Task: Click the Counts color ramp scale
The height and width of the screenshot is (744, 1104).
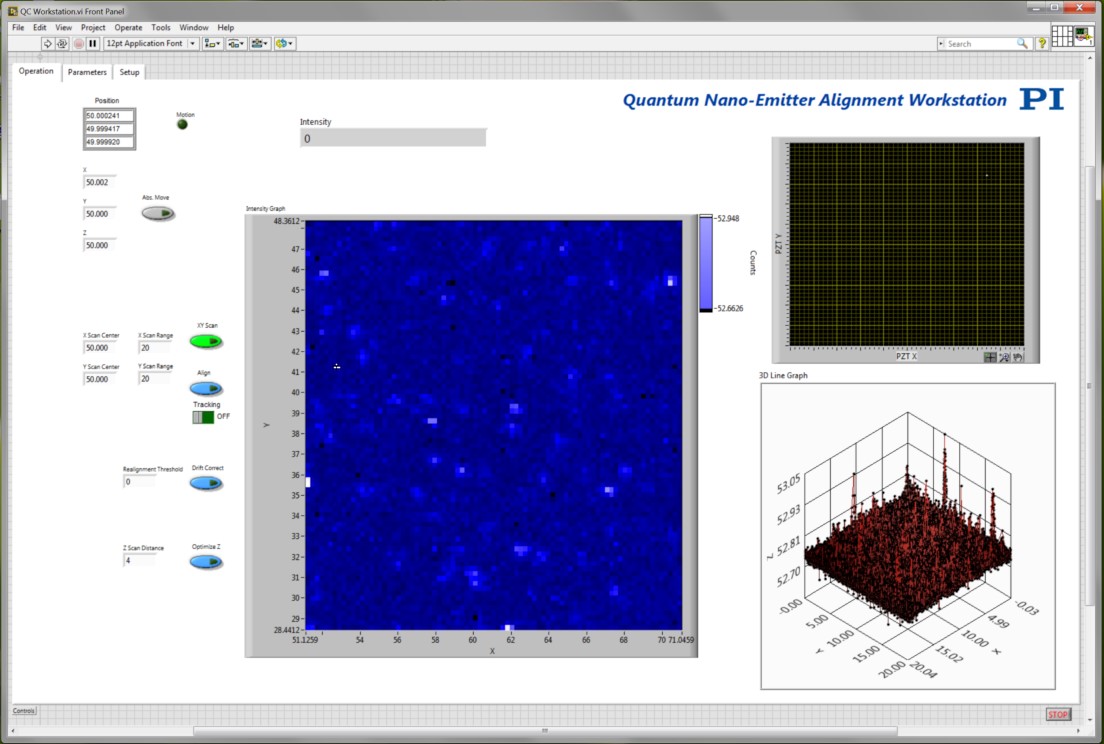Action: coord(706,264)
